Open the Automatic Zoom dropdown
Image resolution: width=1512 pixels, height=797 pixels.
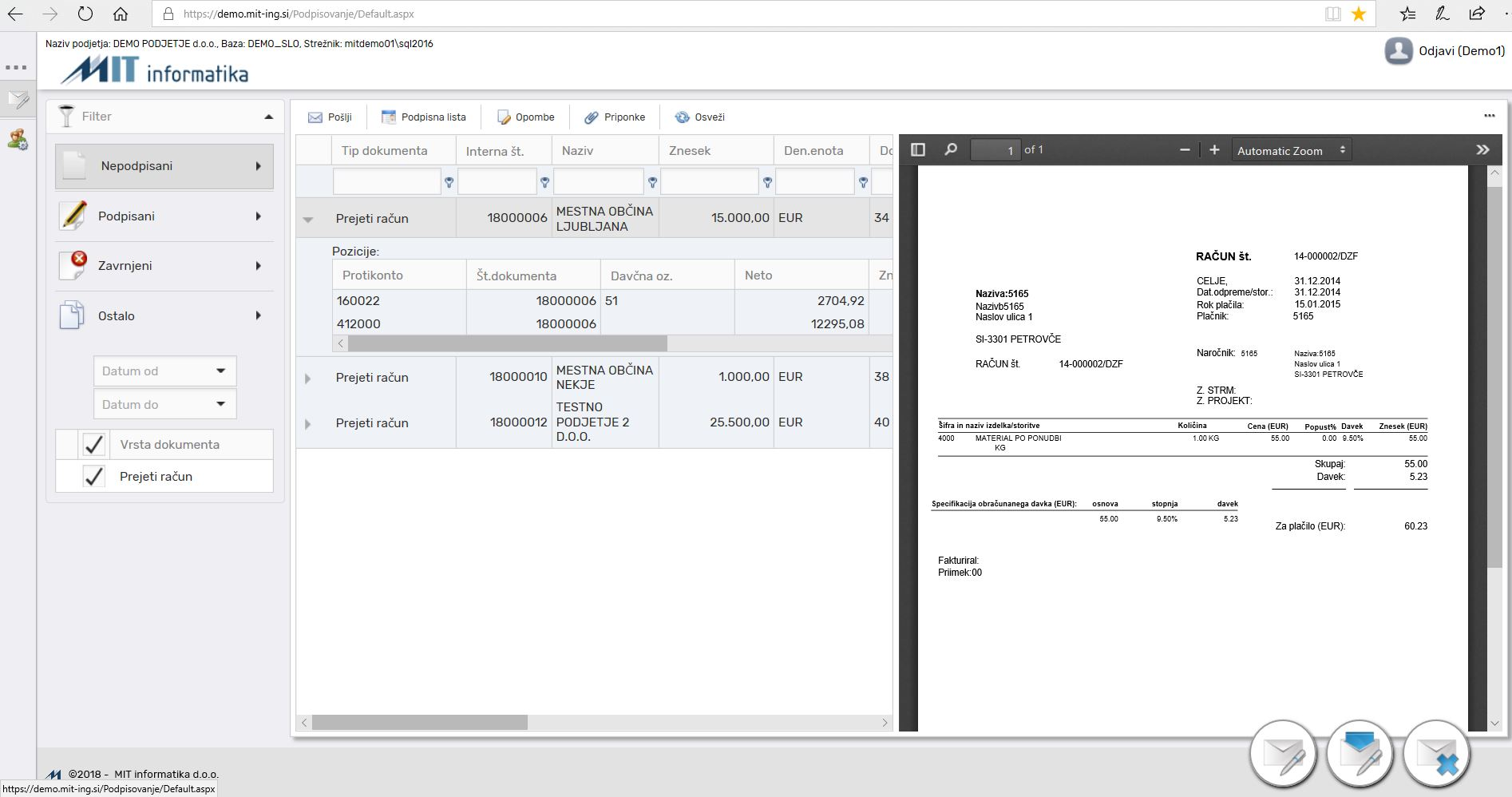1290,151
